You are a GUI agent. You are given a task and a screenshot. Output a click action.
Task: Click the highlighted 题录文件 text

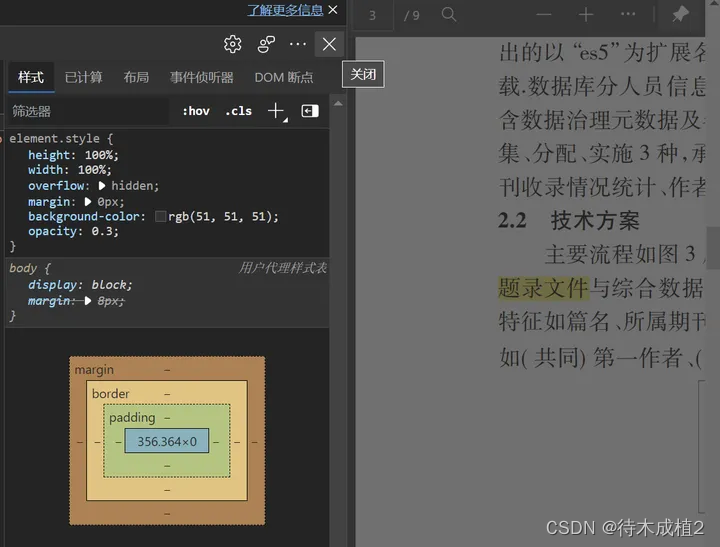543,288
